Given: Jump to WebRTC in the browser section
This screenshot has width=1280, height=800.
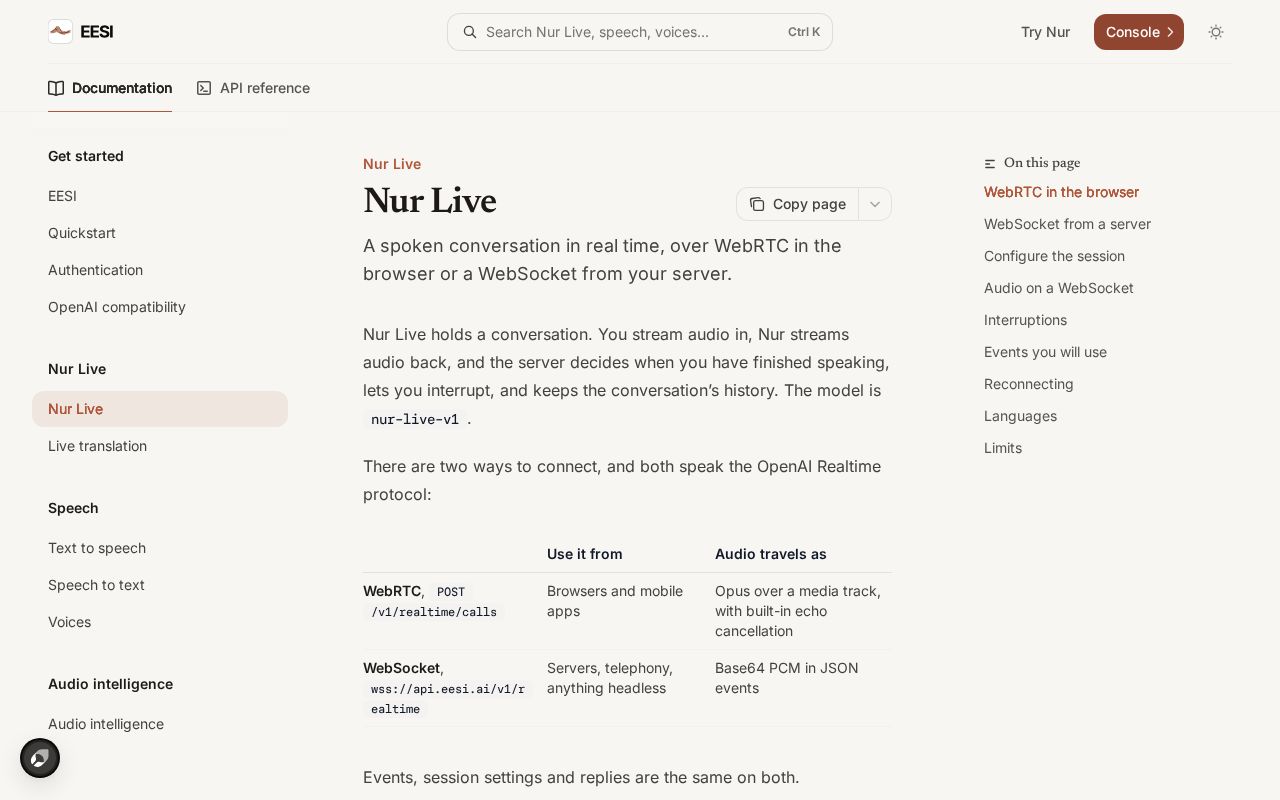Looking at the screenshot, I should pos(1061,192).
